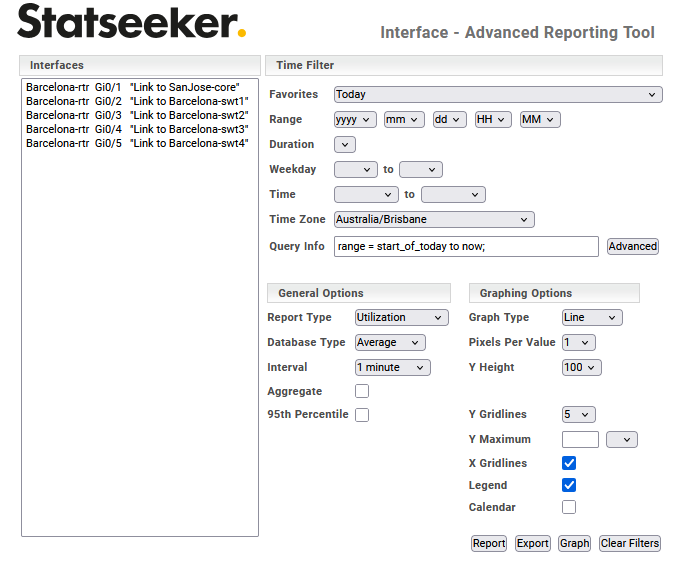Uncheck the X Gridlines checkbox
The width and height of the screenshot is (684, 566).
(x=569, y=463)
